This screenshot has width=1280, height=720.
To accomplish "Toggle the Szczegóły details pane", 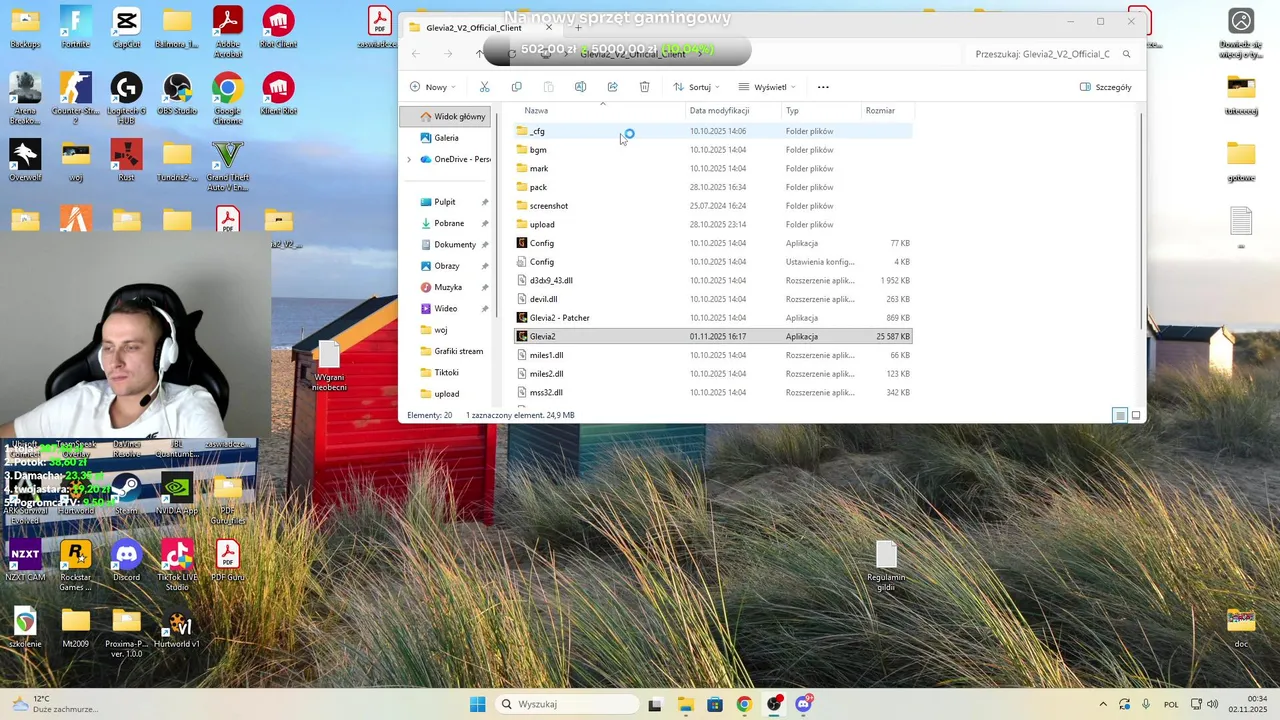I will pyautogui.click(x=1106, y=87).
